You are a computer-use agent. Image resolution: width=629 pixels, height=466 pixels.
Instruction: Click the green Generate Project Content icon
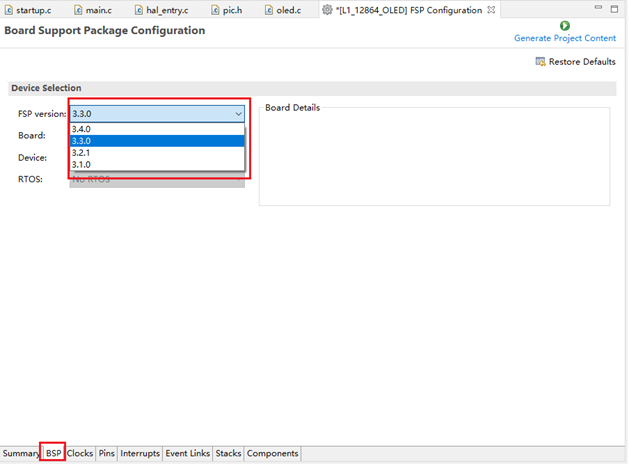(x=565, y=26)
